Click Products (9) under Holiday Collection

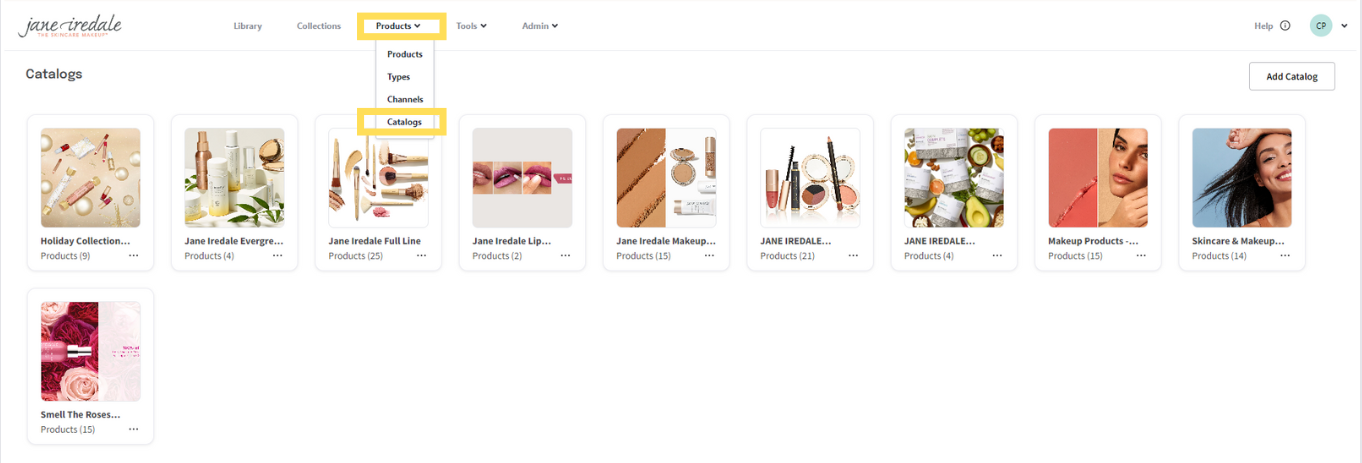[x=65, y=256]
